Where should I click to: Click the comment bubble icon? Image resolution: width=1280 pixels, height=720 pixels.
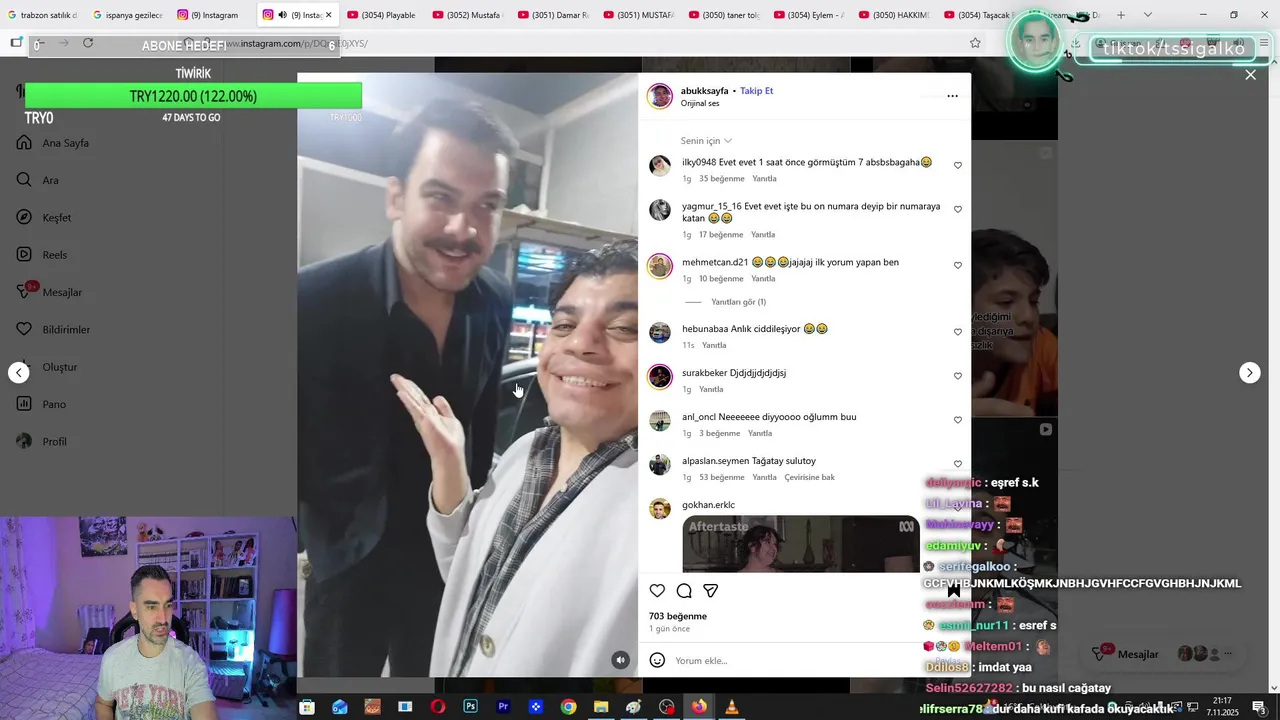pos(684,591)
